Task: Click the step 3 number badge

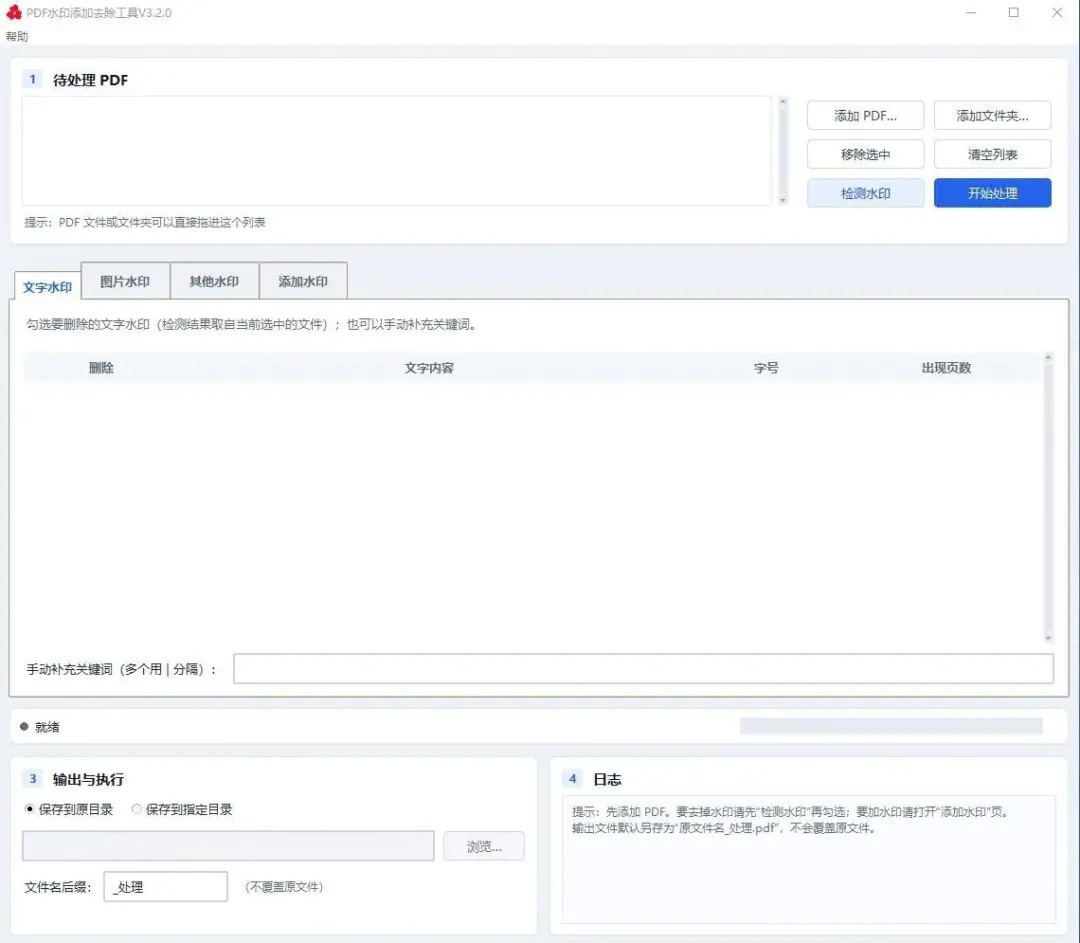Action: click(x=32, y=779)
